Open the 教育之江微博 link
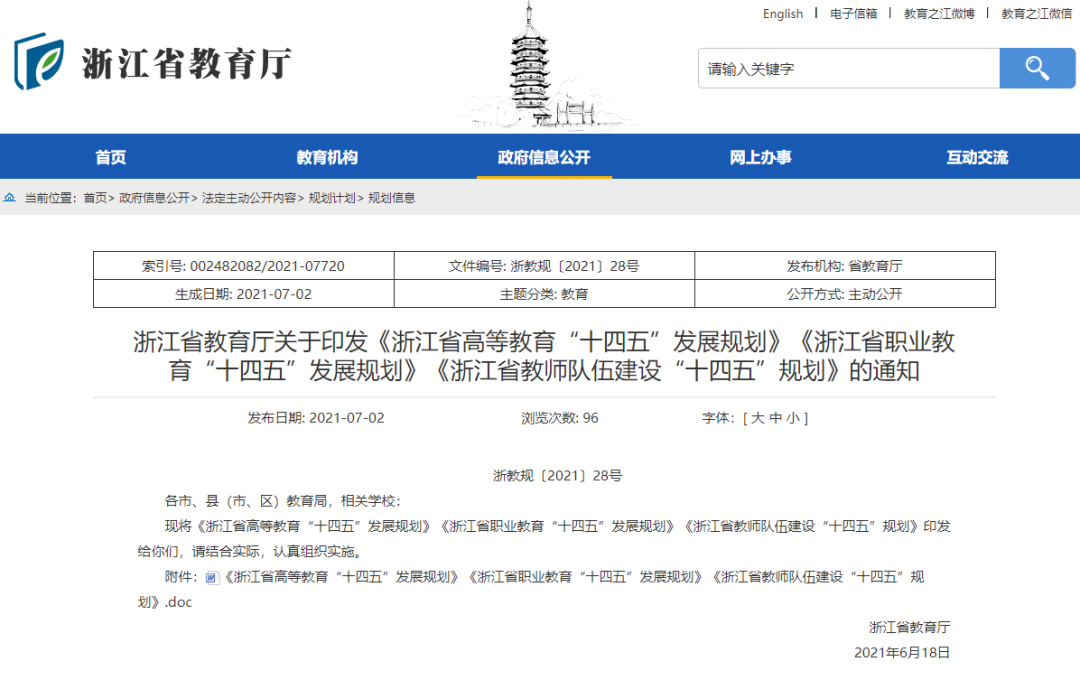1080x680 pixels. (940, 13)
